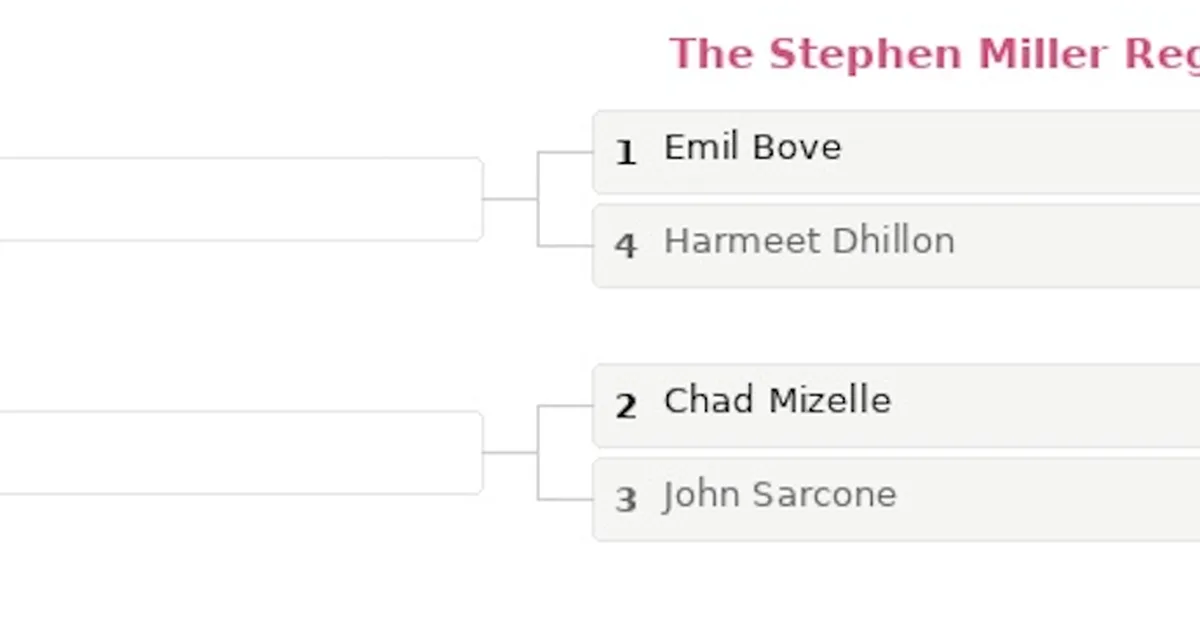Click the seed number 1 beside Emil Bove
1200x628 pixels.
pos(626,153)
